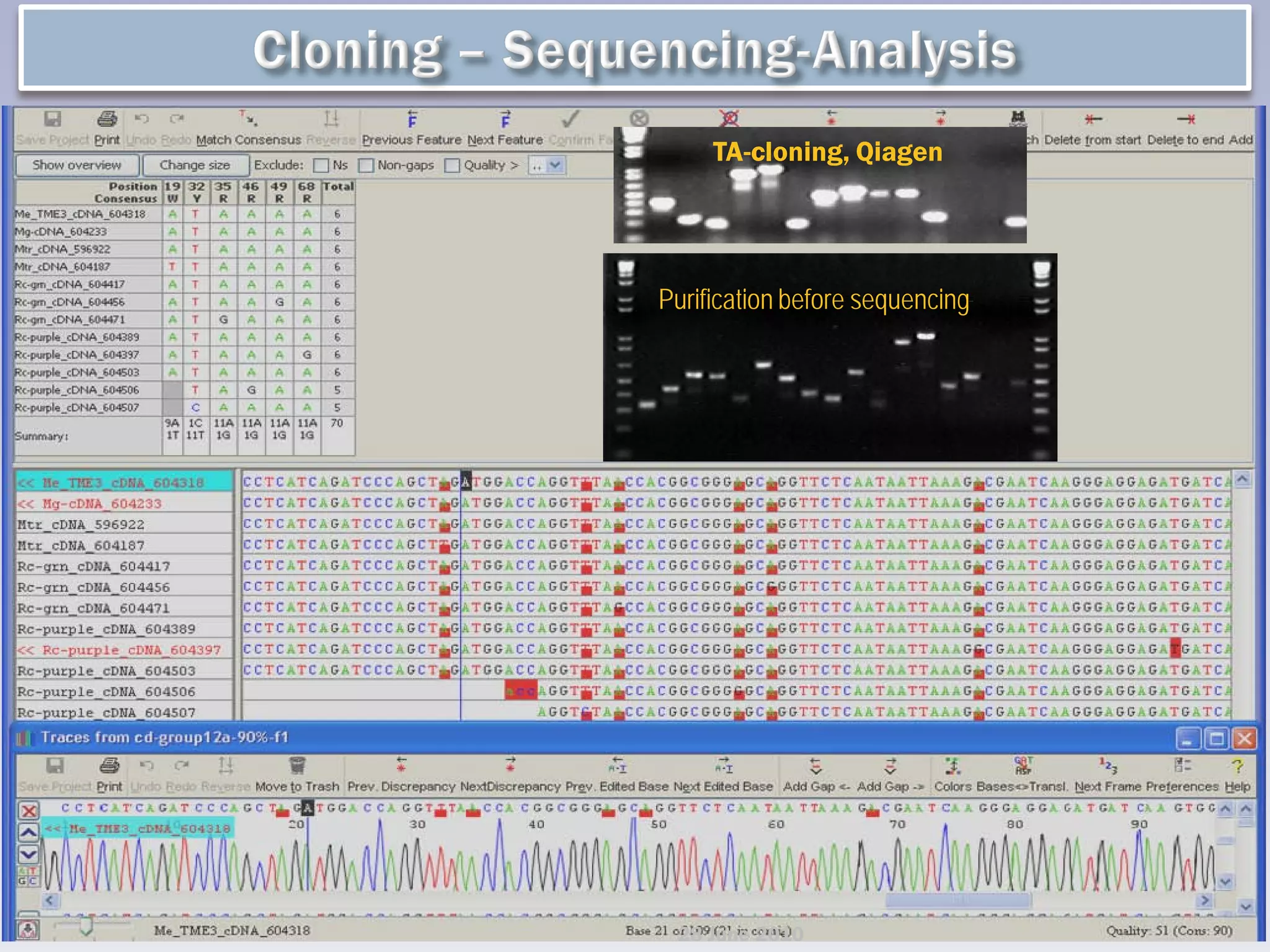The height and width of the screenshot is (952, 1270).
Task: Go to Previous Feature icon
Action: pos(412,118)
